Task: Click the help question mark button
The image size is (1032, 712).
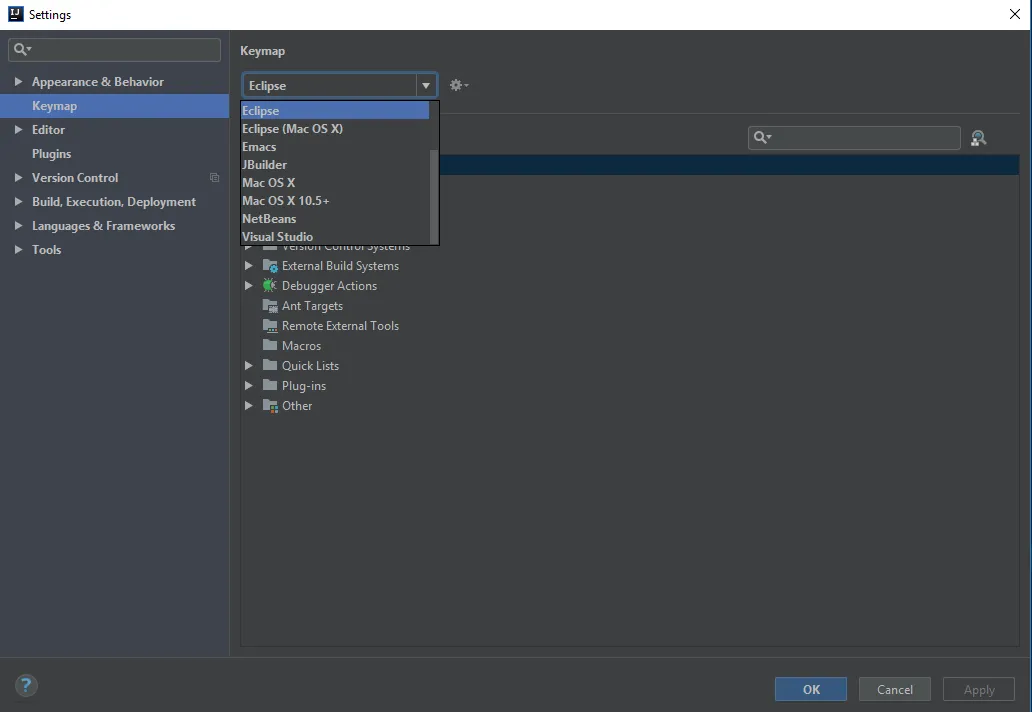Action: [x=26, y=686]
